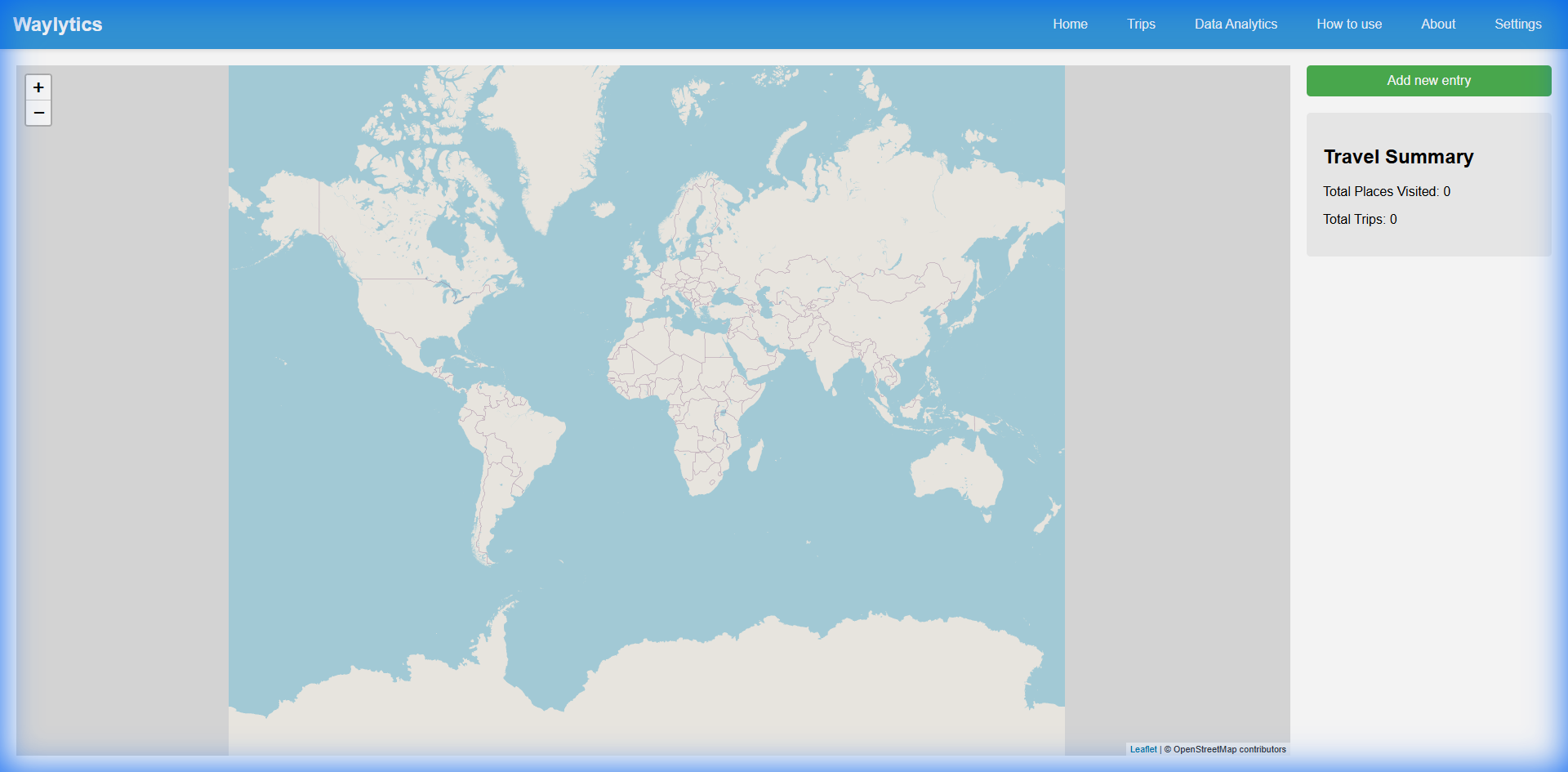Click the Travel Summary heading
The image size is (1568, 772).
(x=1398, y=157)
